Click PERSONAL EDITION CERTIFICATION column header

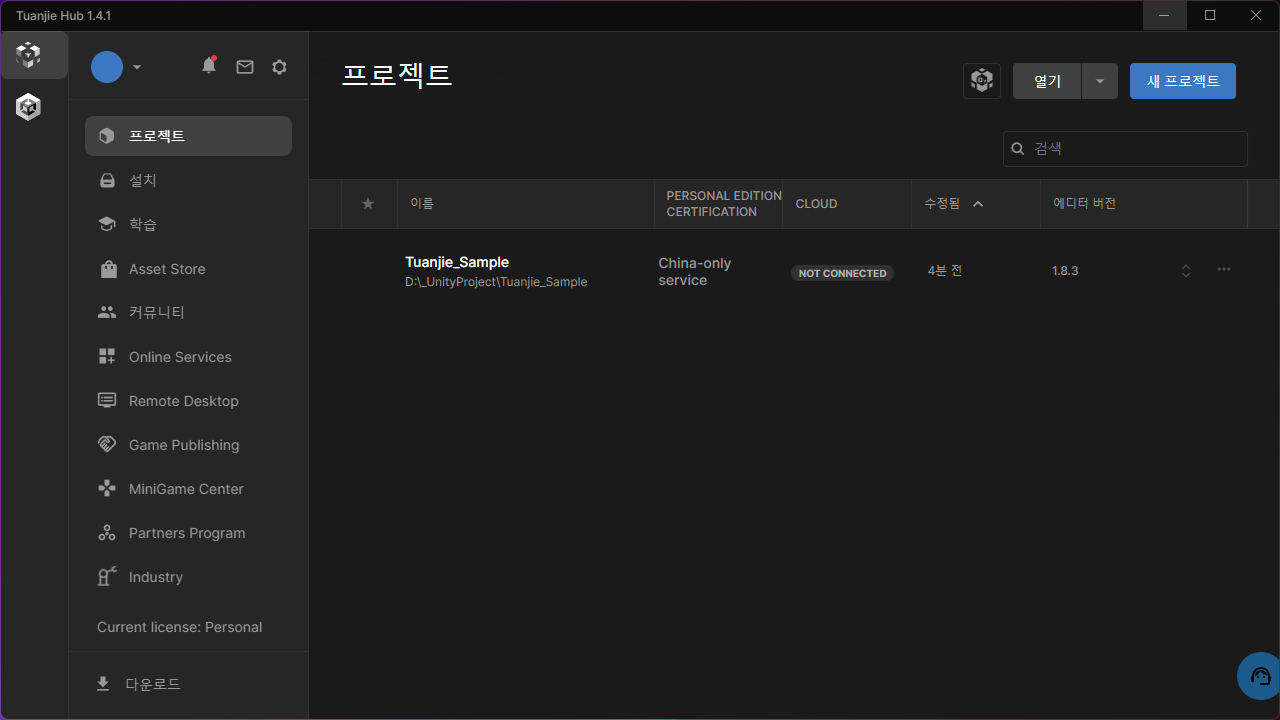click(x=724, y=204)
